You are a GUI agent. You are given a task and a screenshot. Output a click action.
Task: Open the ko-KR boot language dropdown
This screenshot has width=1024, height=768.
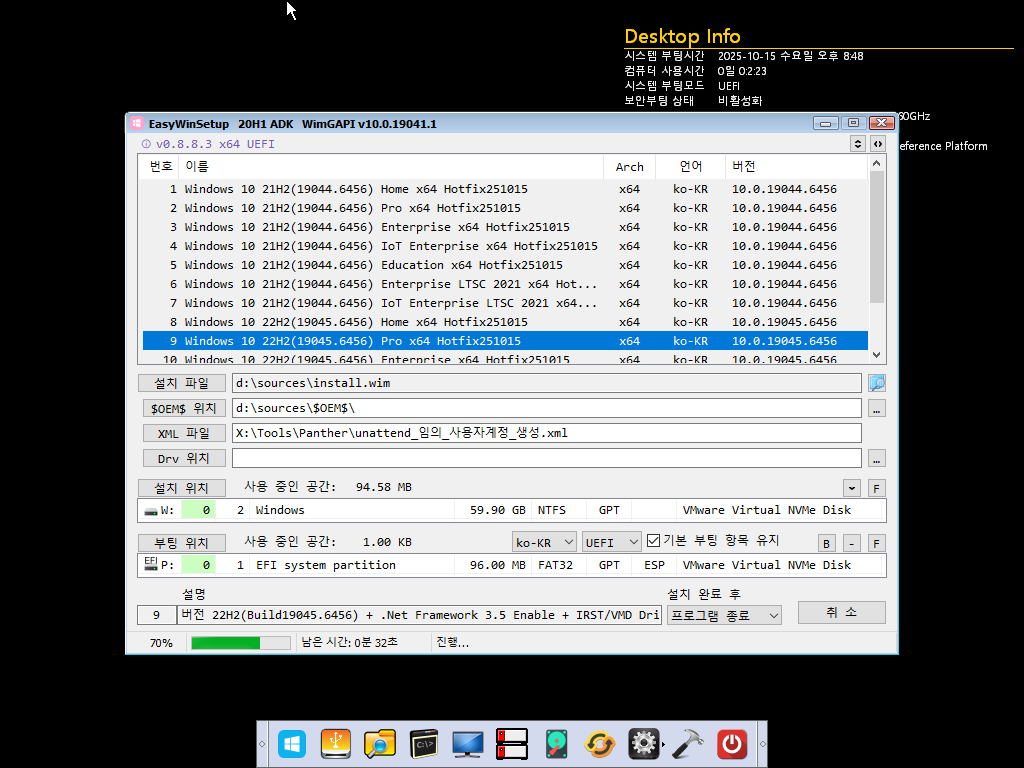(x=544, y=542)
